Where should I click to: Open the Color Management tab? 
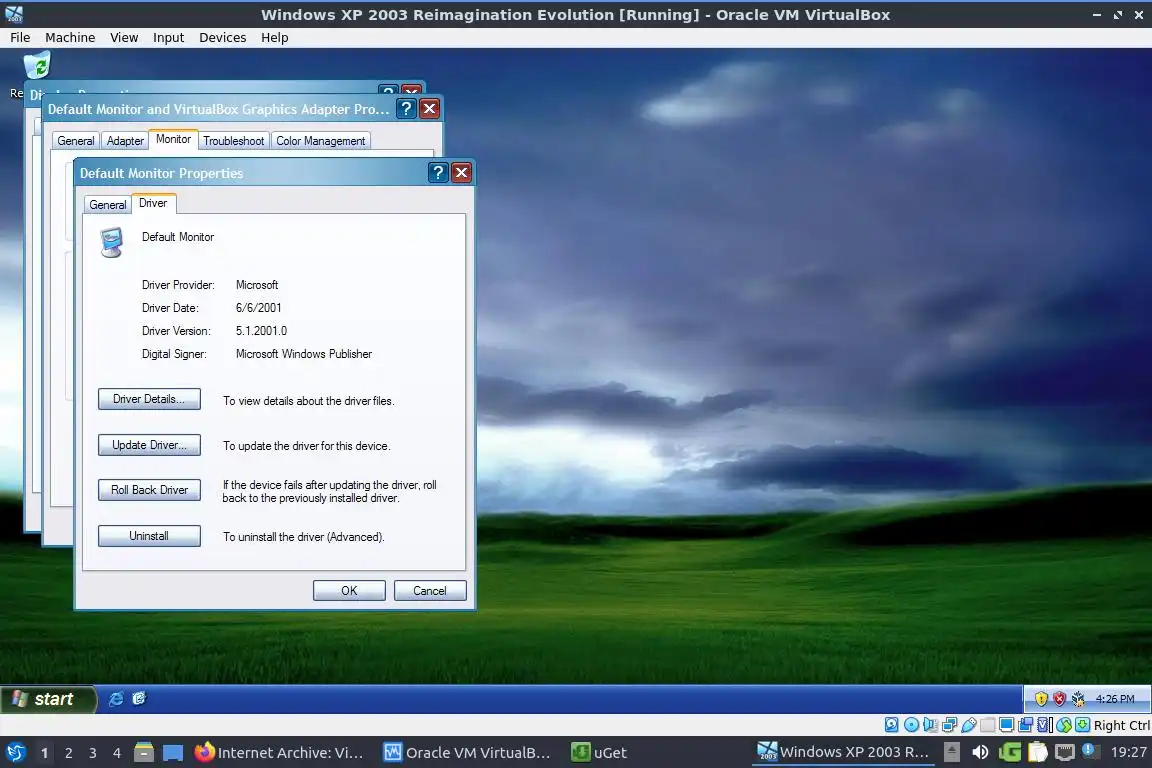pyautogui.click(x=320, y=141)
